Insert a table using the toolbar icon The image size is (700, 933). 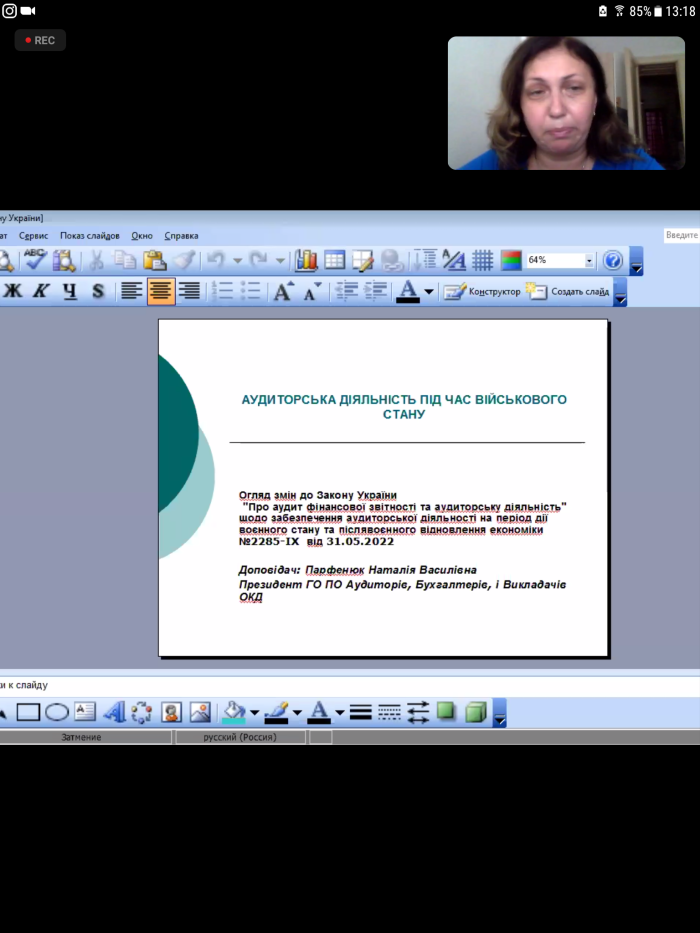click(x=334, y=261)
